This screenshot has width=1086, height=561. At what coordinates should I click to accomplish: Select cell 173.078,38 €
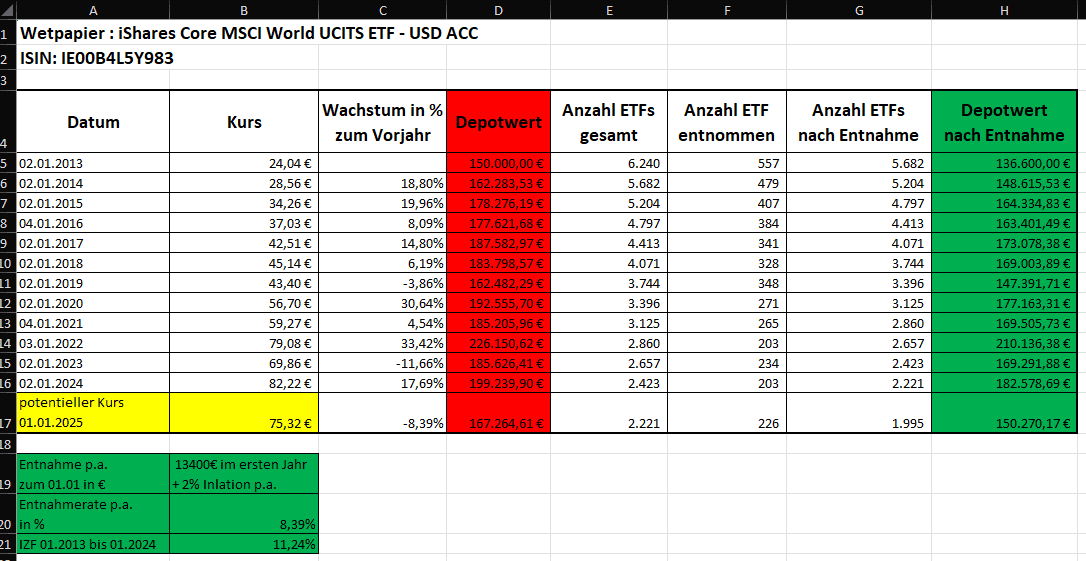pyautogui.click(x=1004, y=244)
